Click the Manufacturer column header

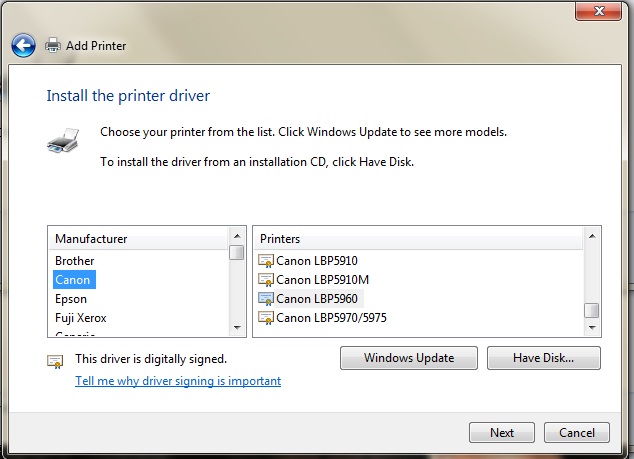[x=139, y=239]
